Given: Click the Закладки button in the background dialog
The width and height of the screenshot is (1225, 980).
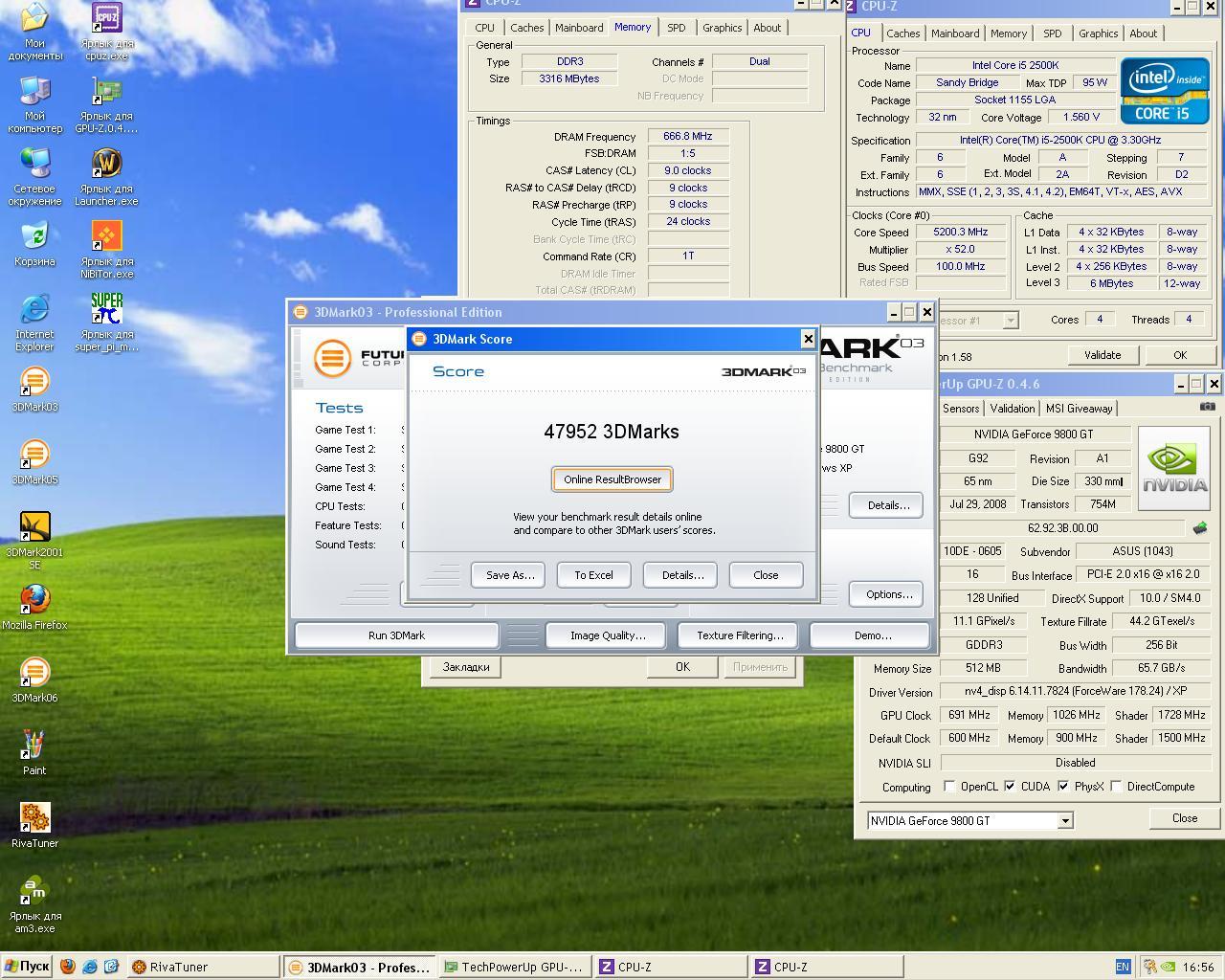Looking at the screenshot, I should tap(466, 667).
